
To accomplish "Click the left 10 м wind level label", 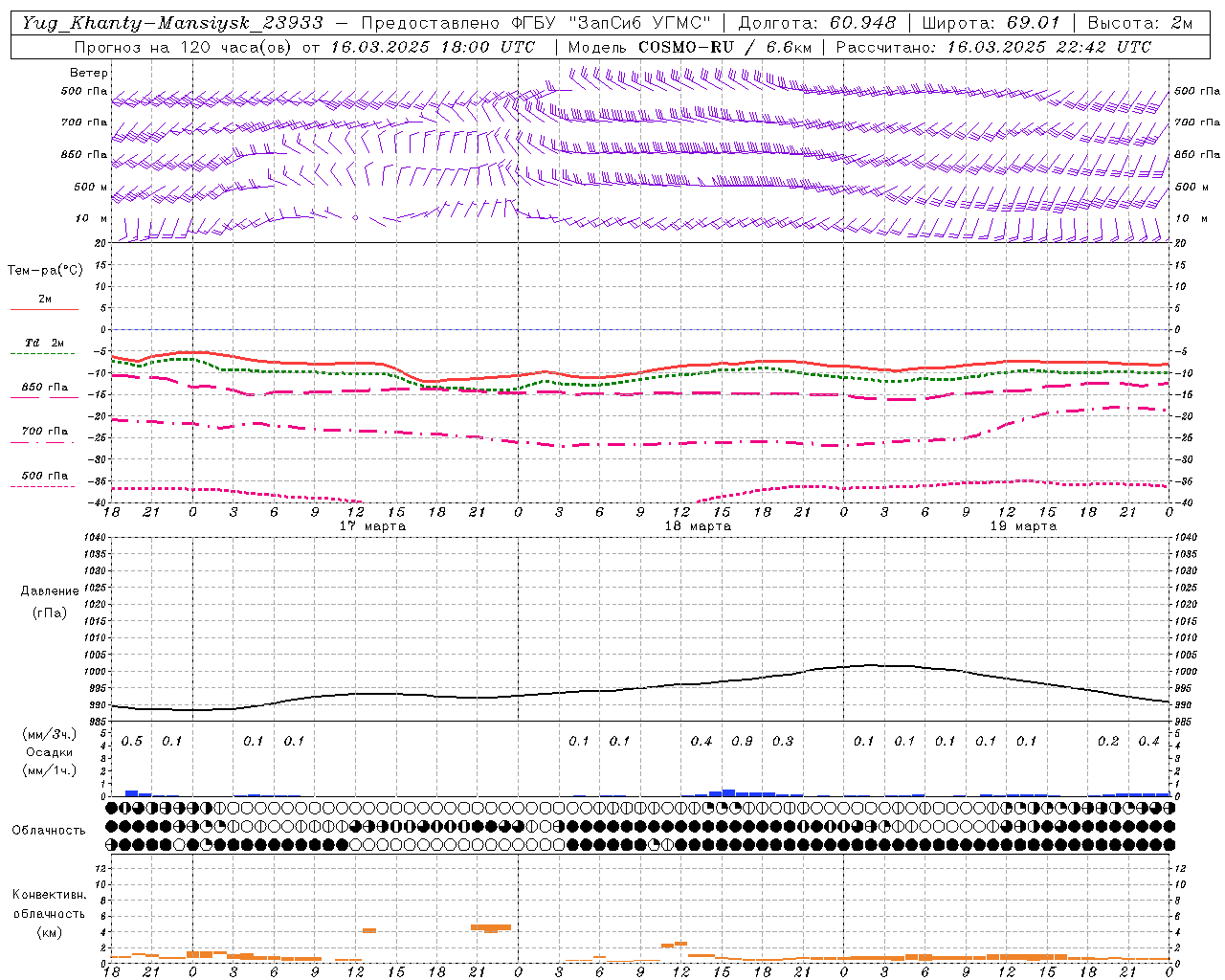I will click(x=92, y=218).
